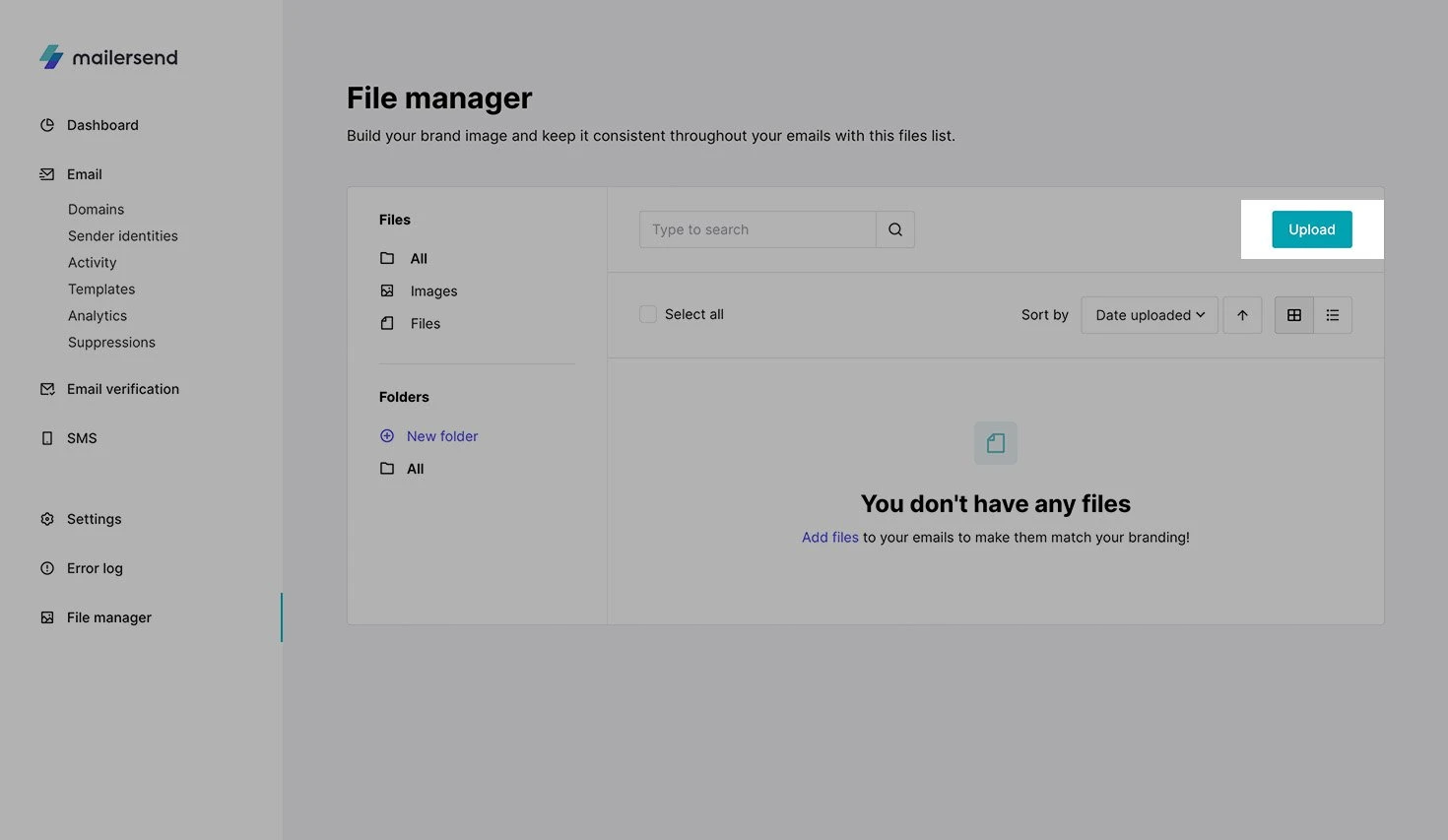Focus the Type to search field
This screenshot has width=1448, height=840.
757,229
